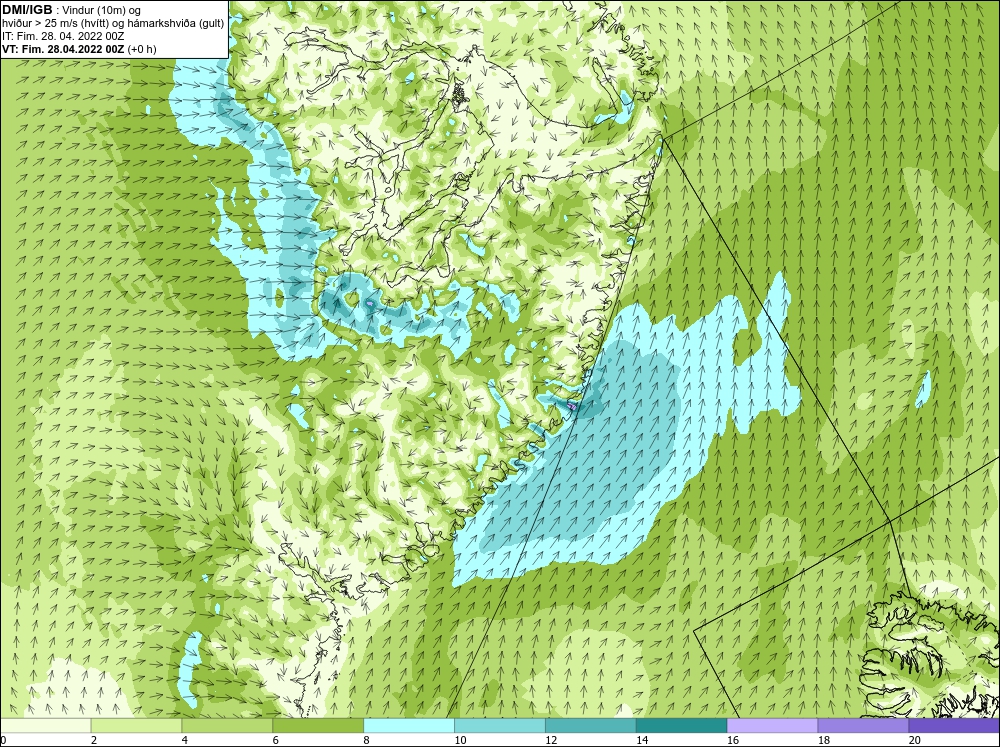Click the legend scale label "8"
1000x747 pixels.
pos(367,740)
